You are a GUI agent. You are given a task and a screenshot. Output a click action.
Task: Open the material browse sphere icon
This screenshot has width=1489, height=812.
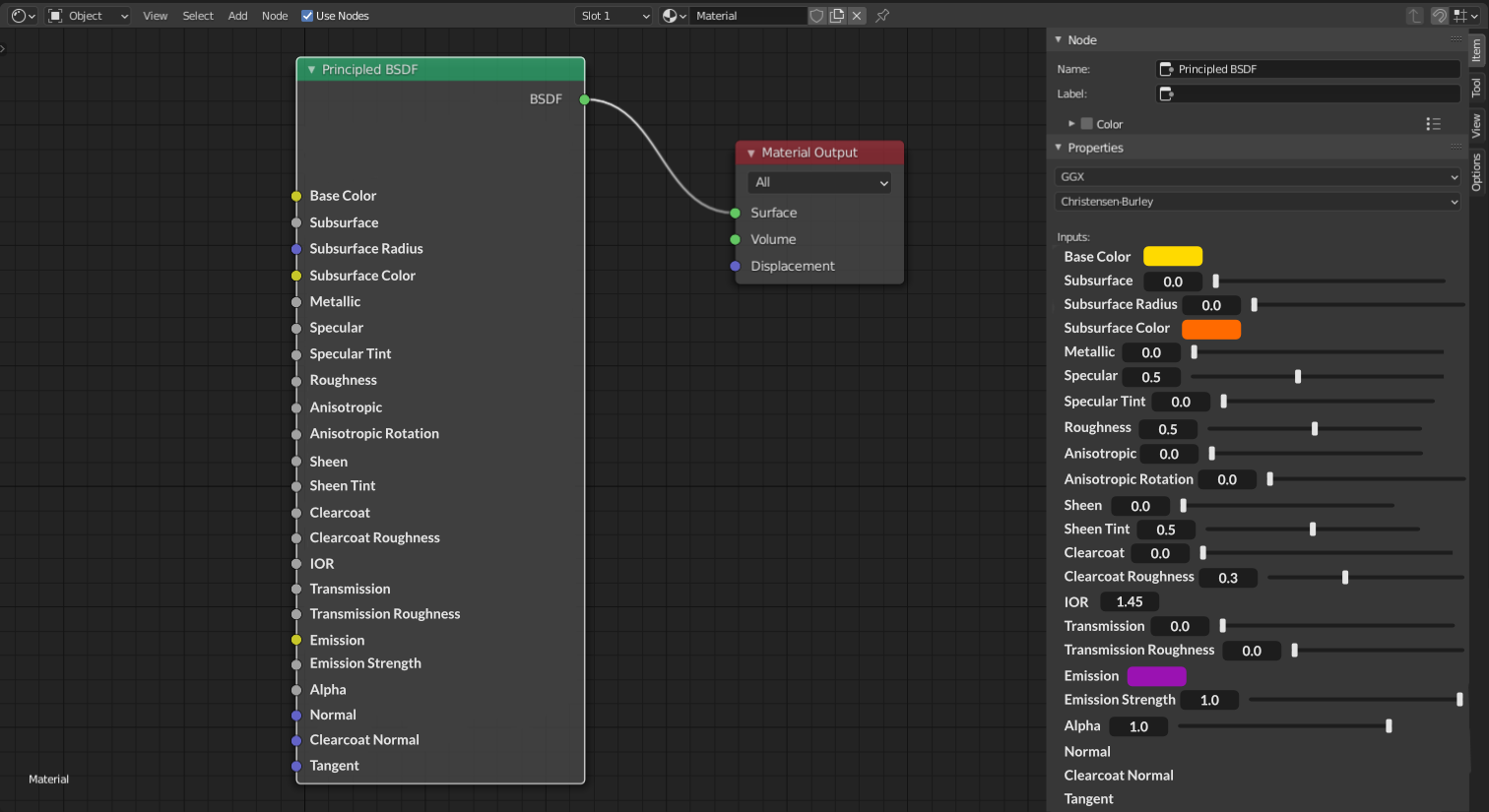[674, 16]
